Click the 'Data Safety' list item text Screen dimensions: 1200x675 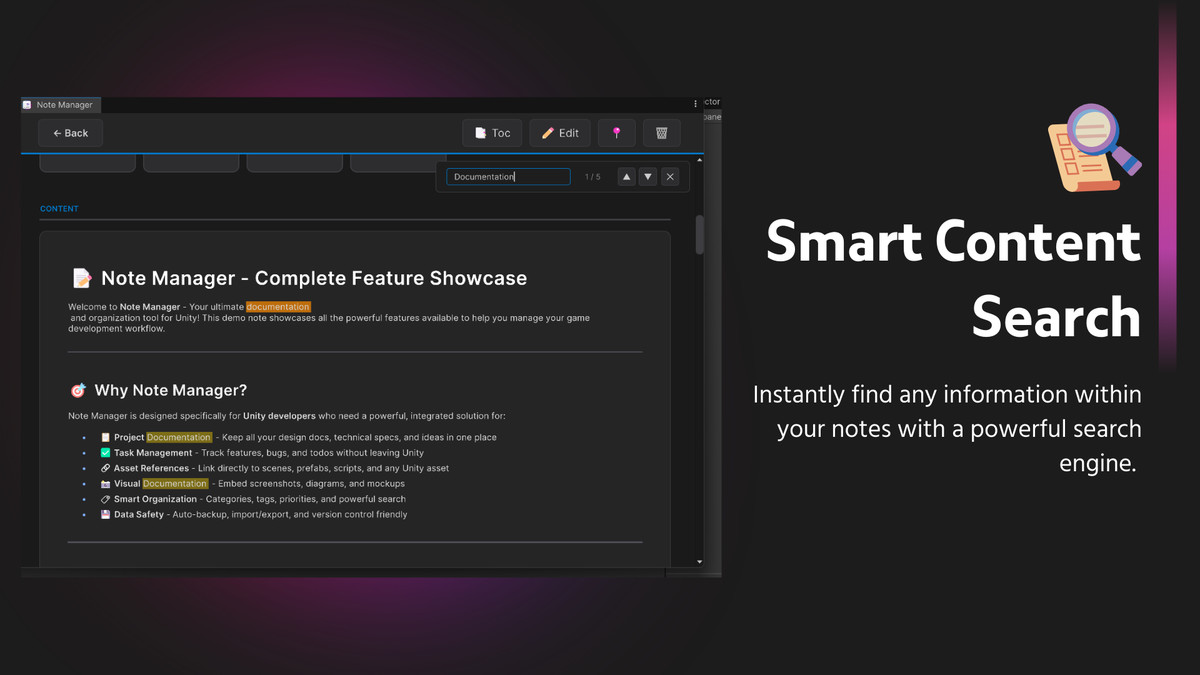point(139,514)
